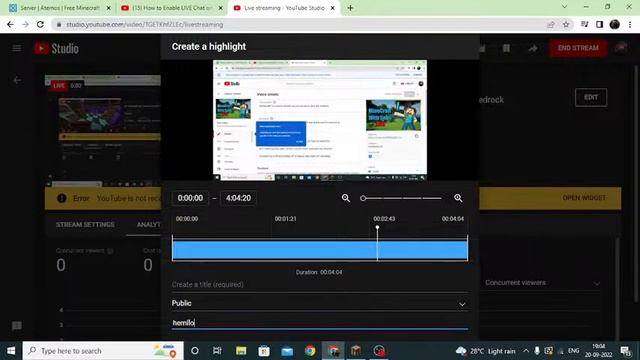Click the highlight video preview
640x360 pixels.
tap(320, 120)
